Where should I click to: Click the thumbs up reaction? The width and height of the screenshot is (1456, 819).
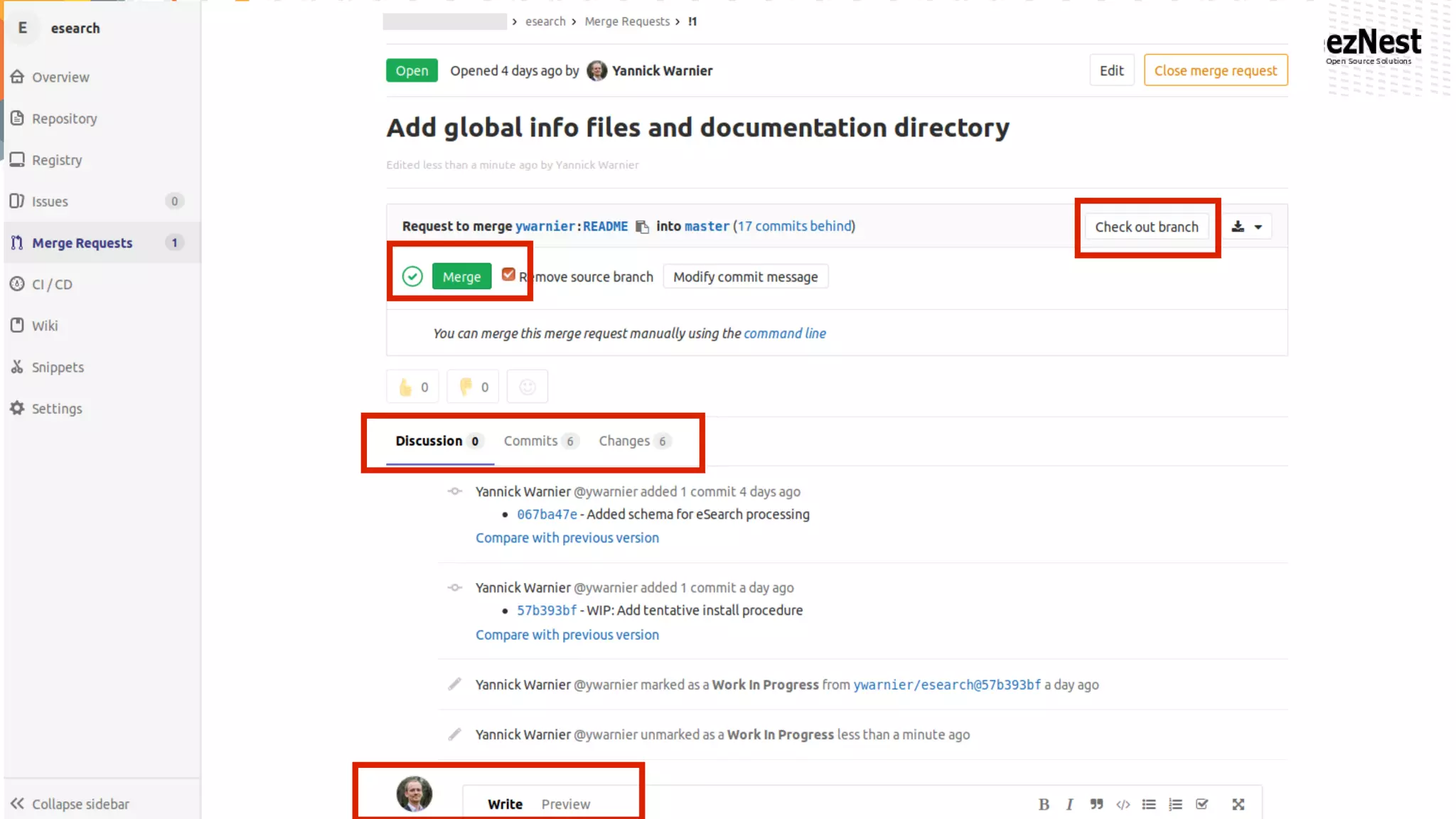412,387
